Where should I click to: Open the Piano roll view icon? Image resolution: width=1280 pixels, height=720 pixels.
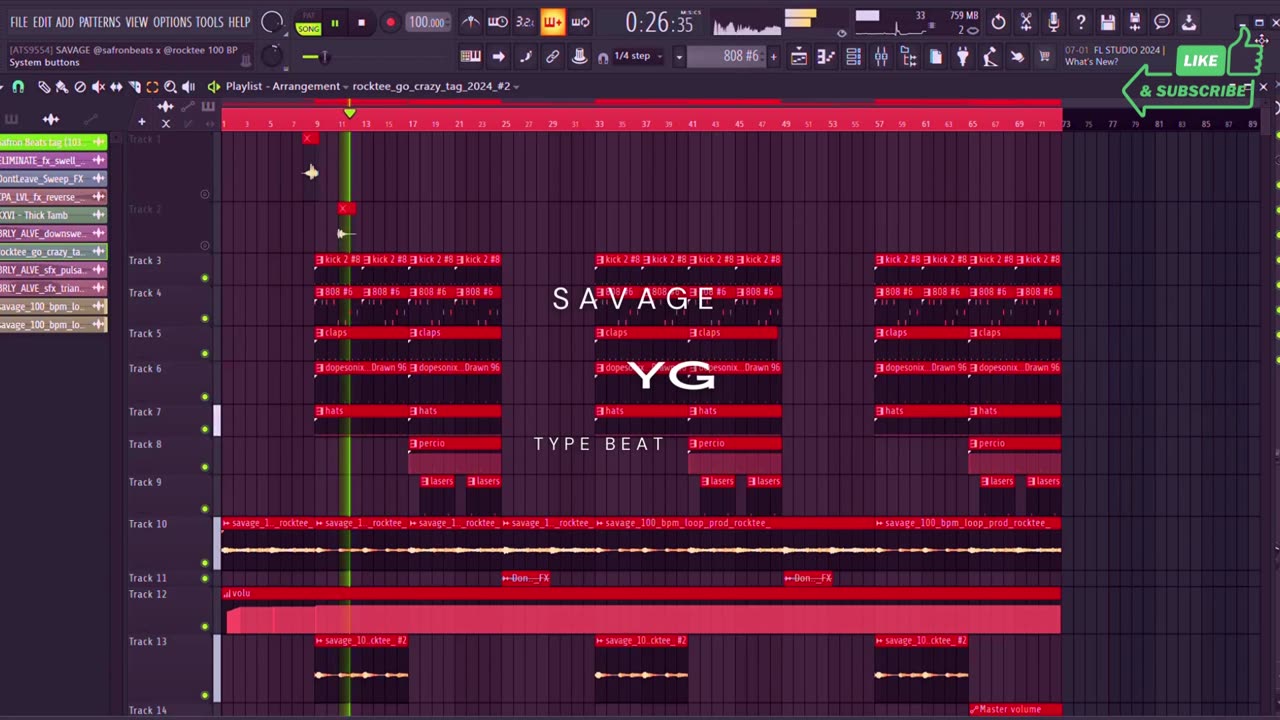point(826,57)
